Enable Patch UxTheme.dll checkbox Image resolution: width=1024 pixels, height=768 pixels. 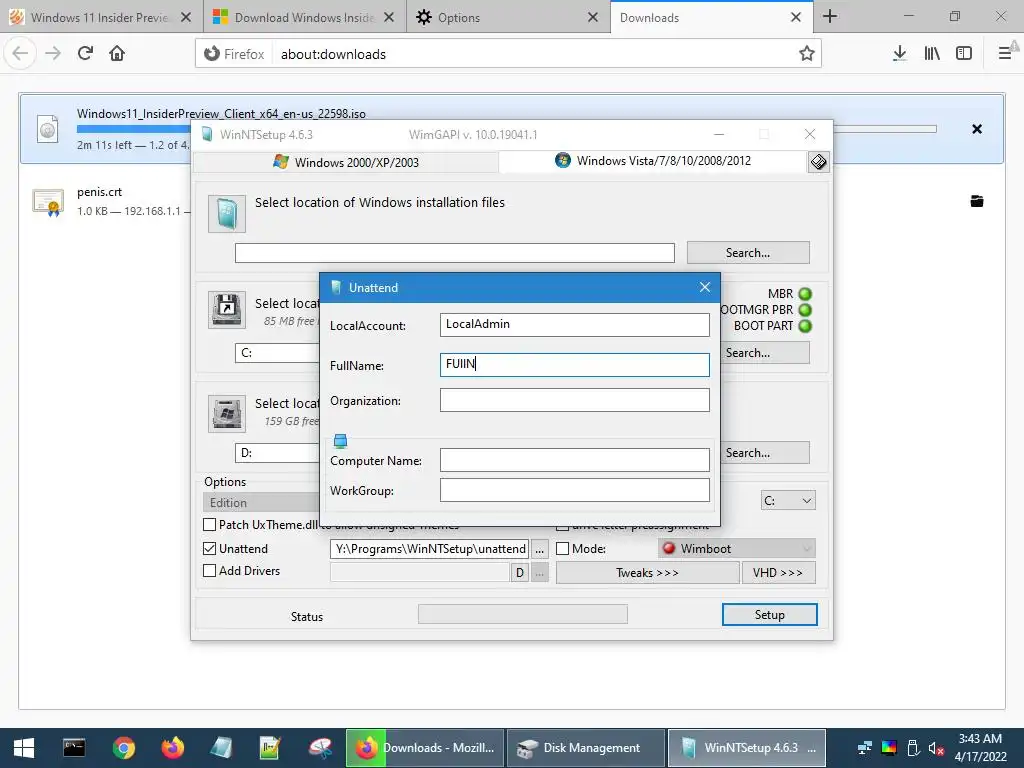coord(210,524)
